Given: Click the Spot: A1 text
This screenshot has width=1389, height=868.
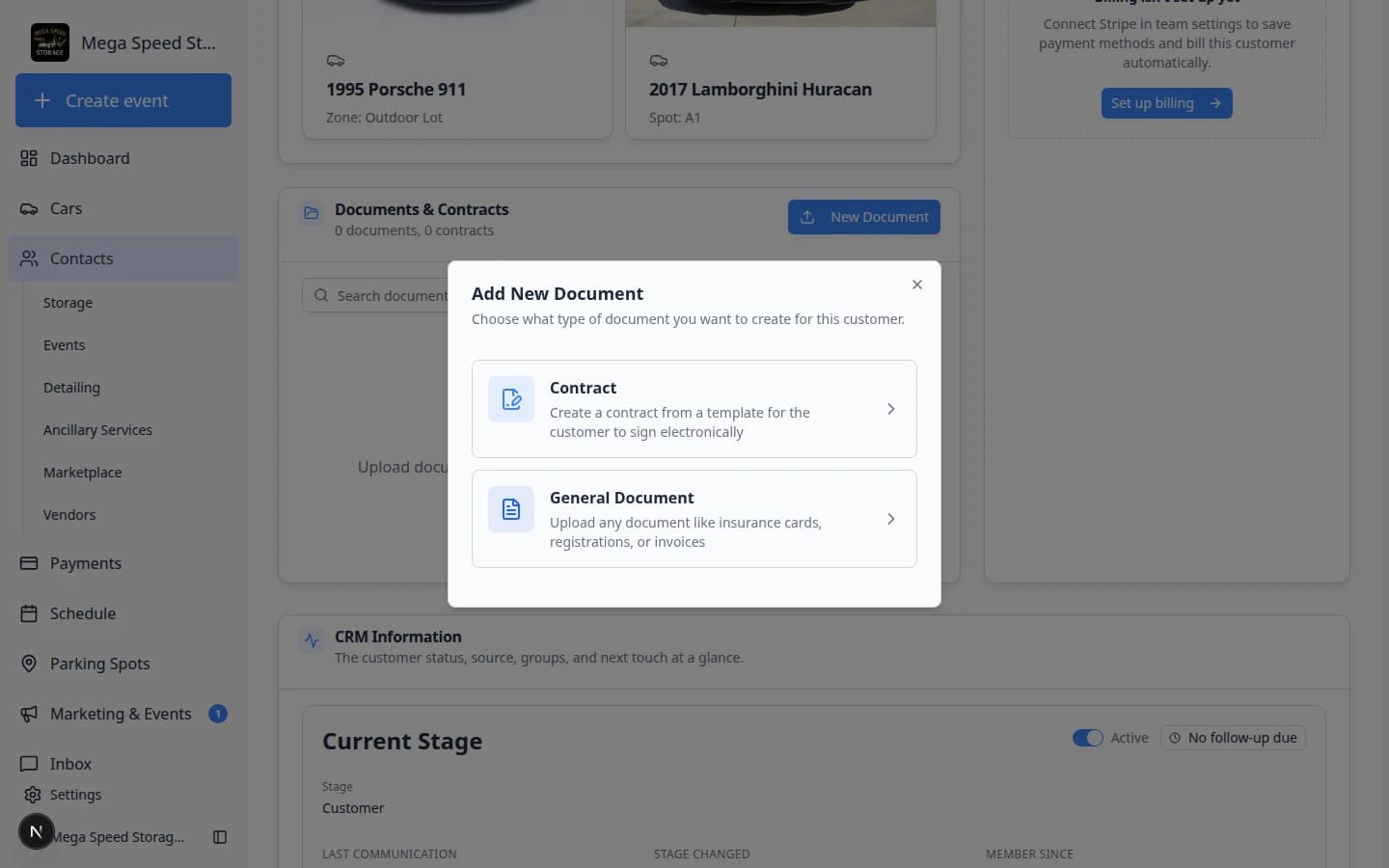Looking at the screenshot, I should click(674, 118).
